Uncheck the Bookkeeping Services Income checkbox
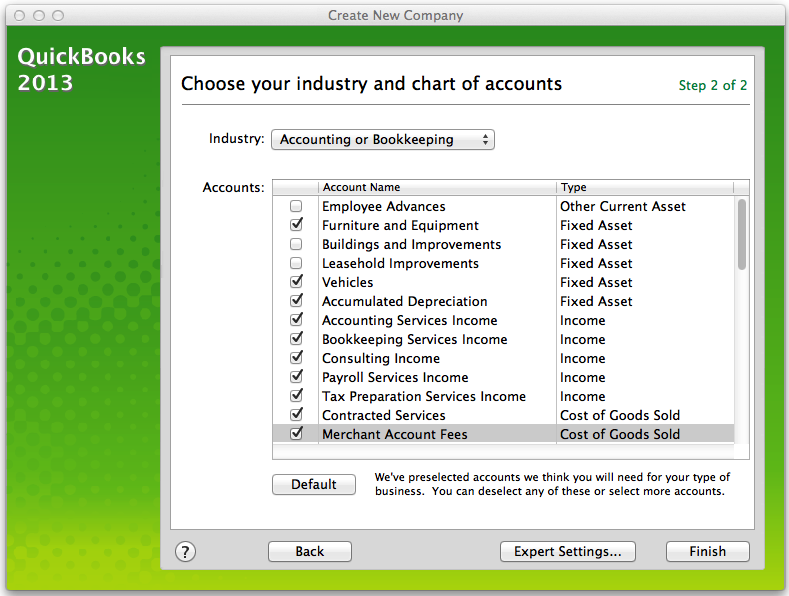Viewport: 789px width, 596px height. [296, 338]
